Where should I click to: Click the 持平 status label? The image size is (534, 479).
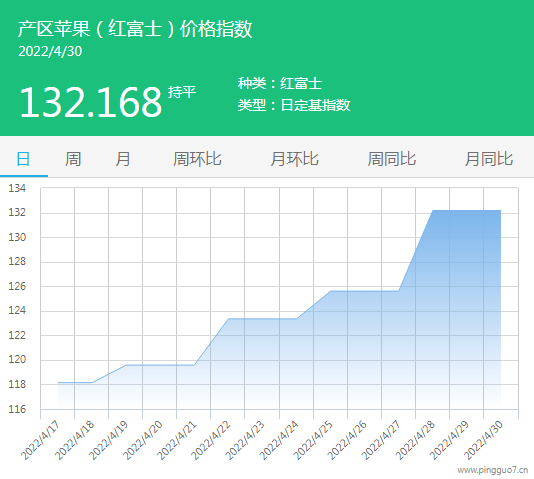182,92
